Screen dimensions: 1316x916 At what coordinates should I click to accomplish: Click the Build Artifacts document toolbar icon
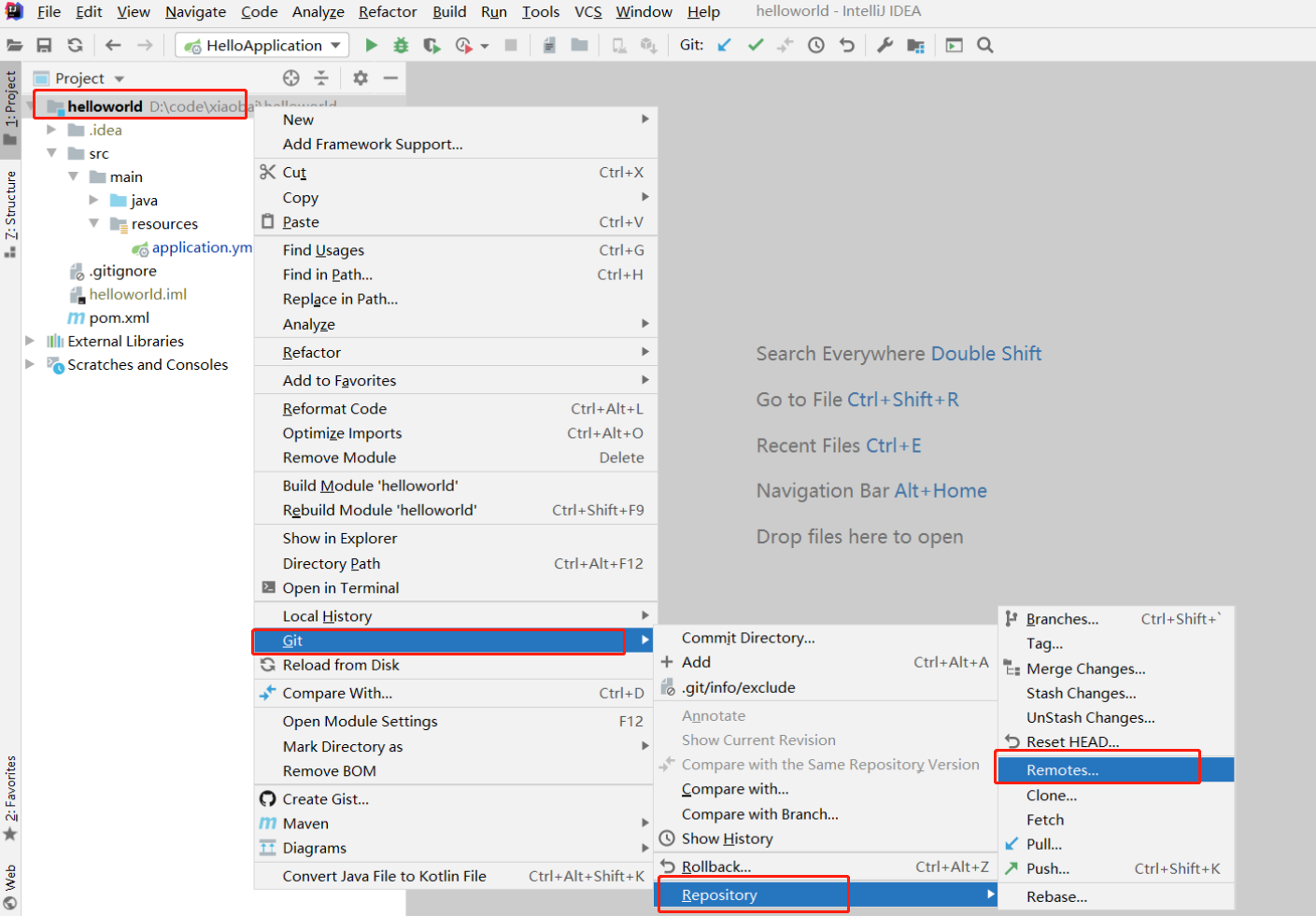pos(549,45)
